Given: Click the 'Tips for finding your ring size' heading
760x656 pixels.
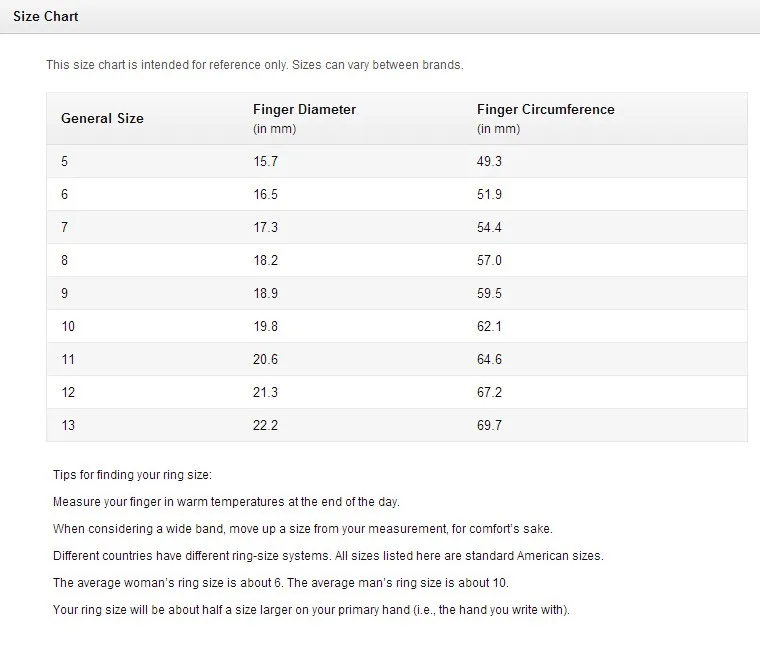Looking at the screenshot, I should [132, 475].
